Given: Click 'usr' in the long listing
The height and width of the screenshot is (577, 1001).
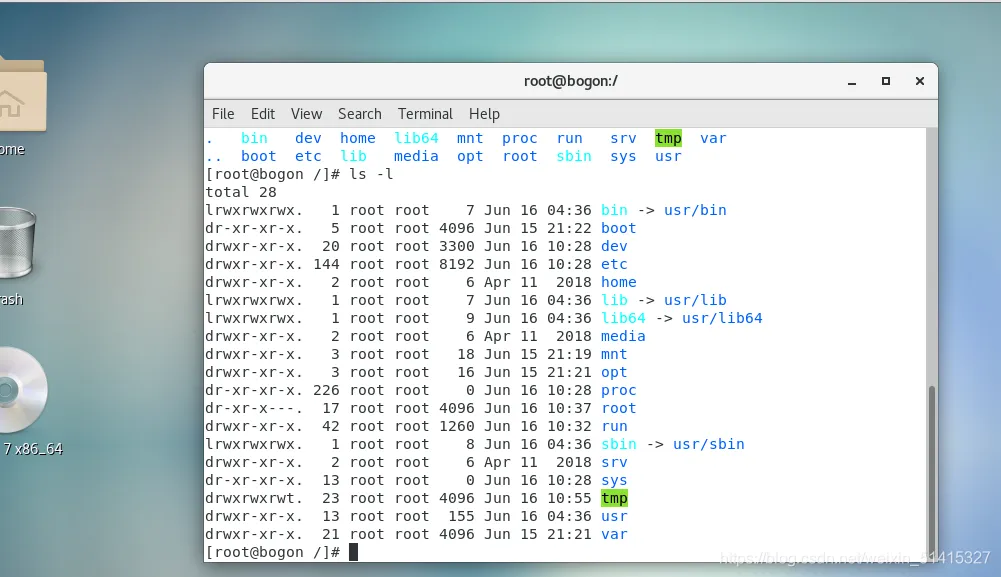Looking at the screenshot, I should pos(614,516).
